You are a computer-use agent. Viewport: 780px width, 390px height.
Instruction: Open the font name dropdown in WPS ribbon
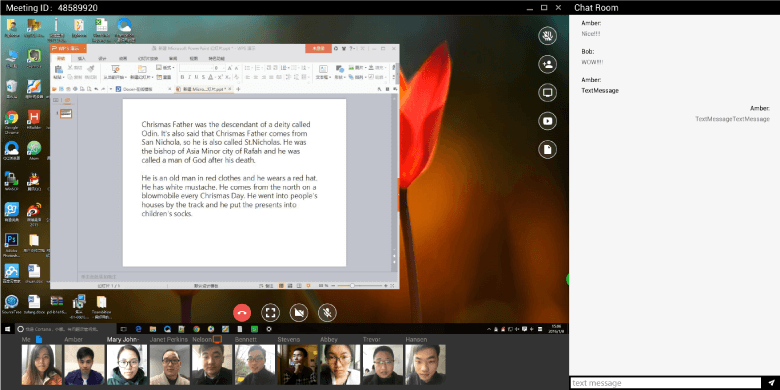pos(197,68)
